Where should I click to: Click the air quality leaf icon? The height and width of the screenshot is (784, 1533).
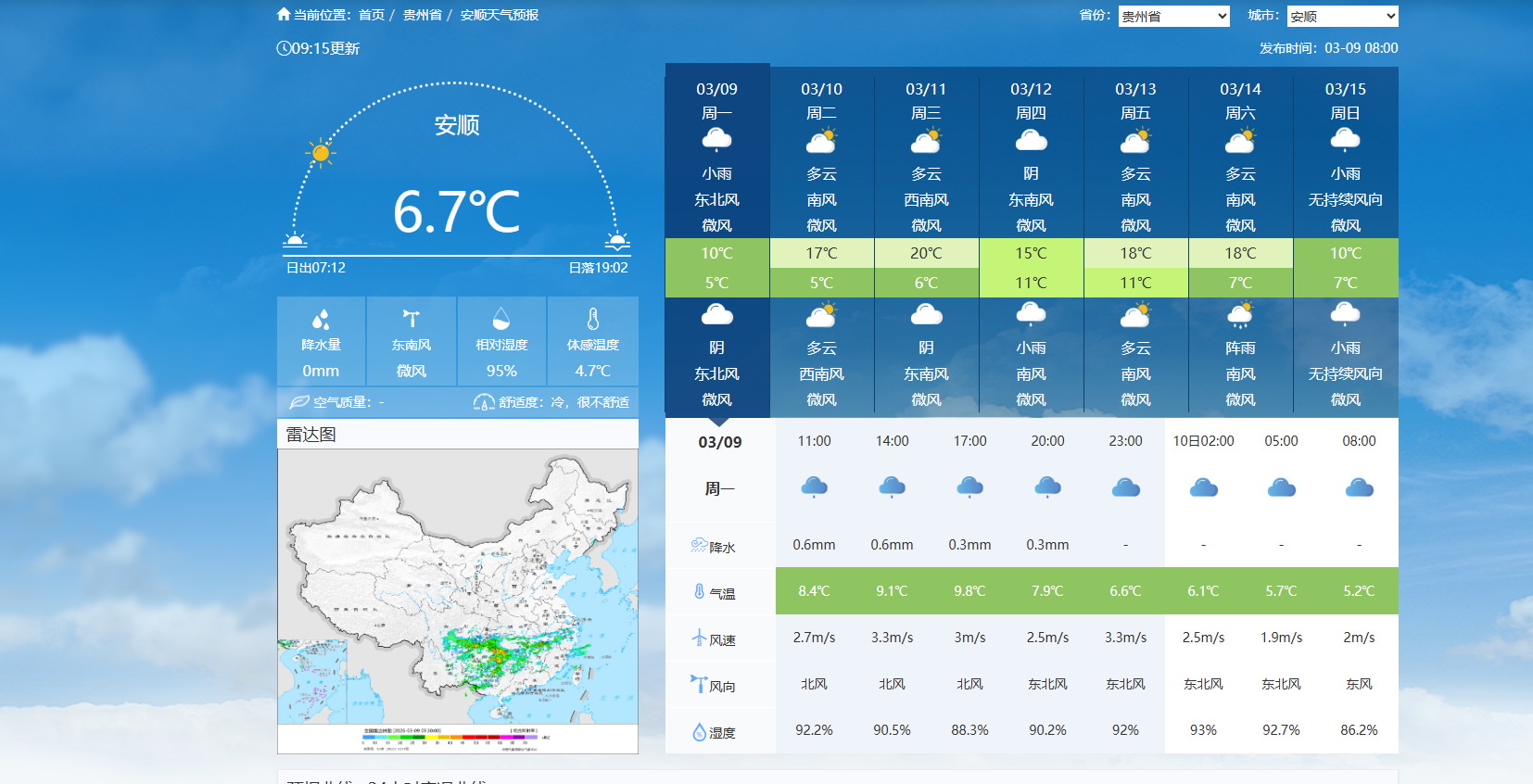298,402
